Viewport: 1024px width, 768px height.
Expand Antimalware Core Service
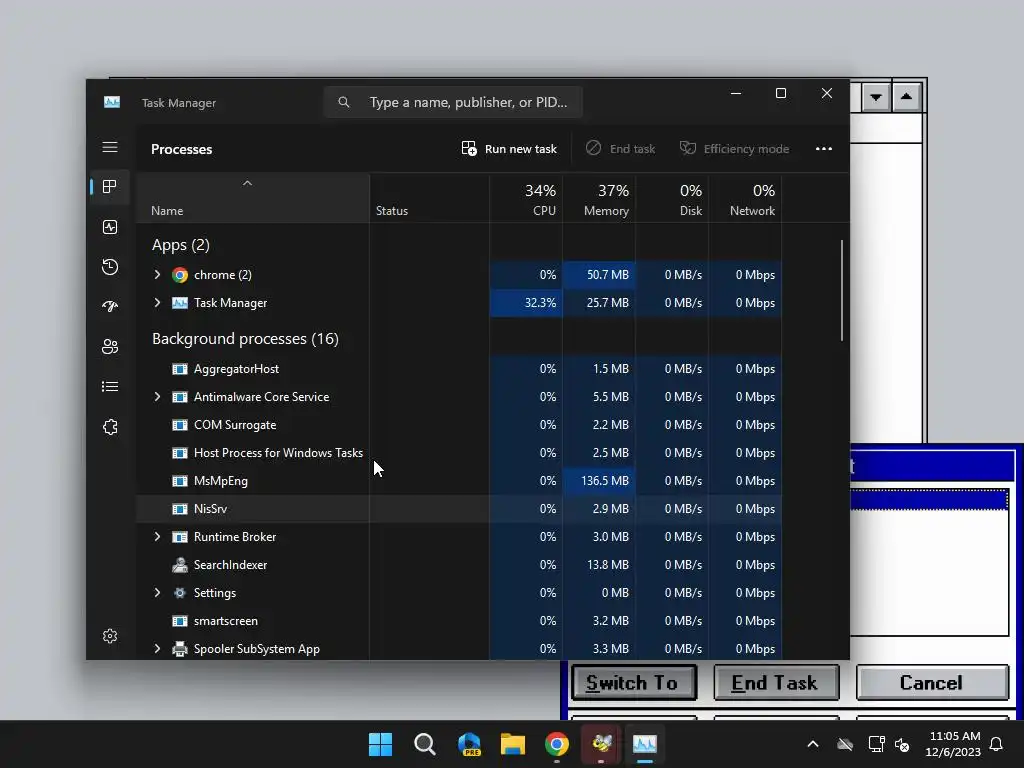click(x=157, y=397)
